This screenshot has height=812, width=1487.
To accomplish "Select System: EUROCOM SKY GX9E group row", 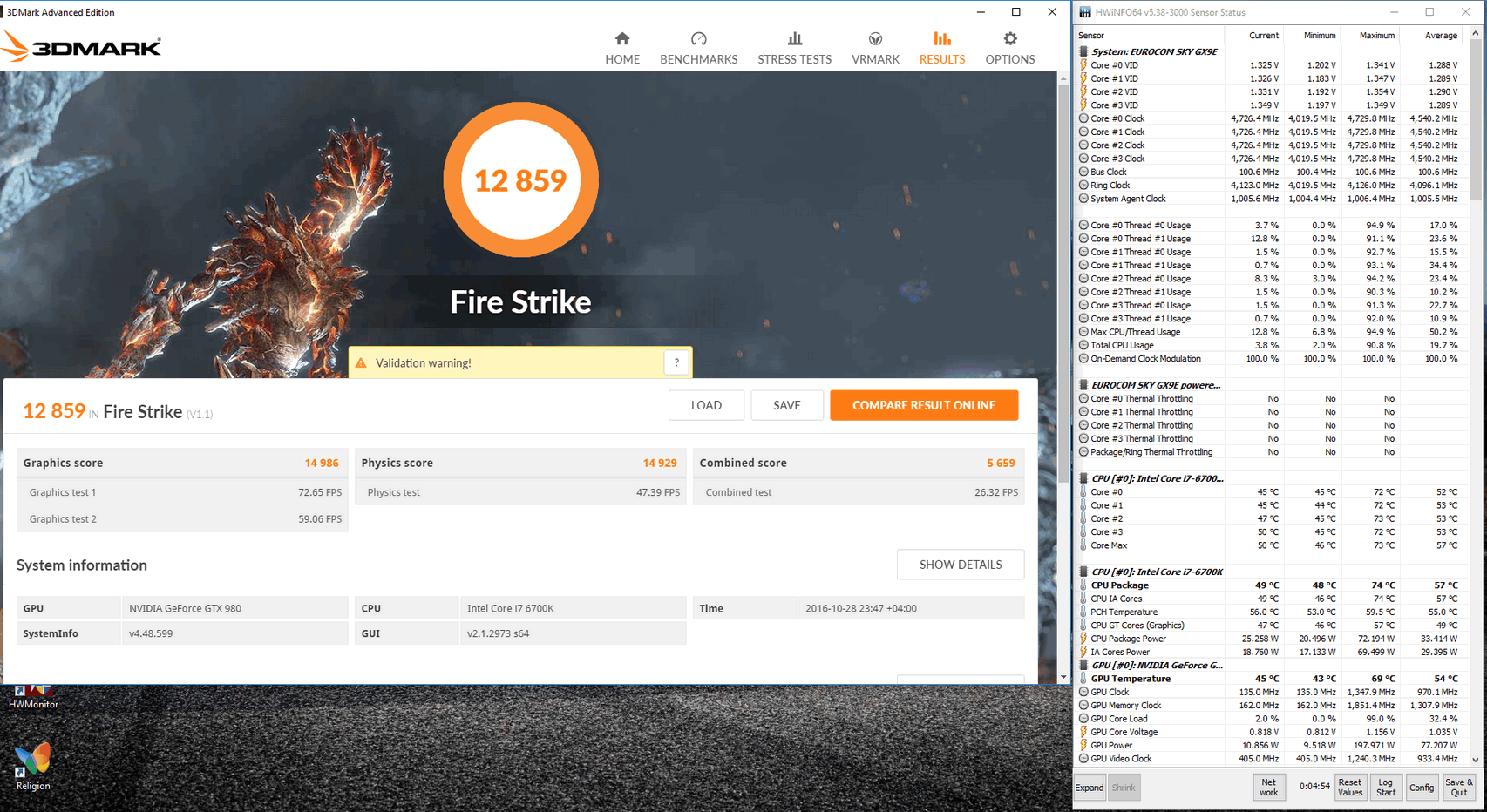I will [1271, 51].
